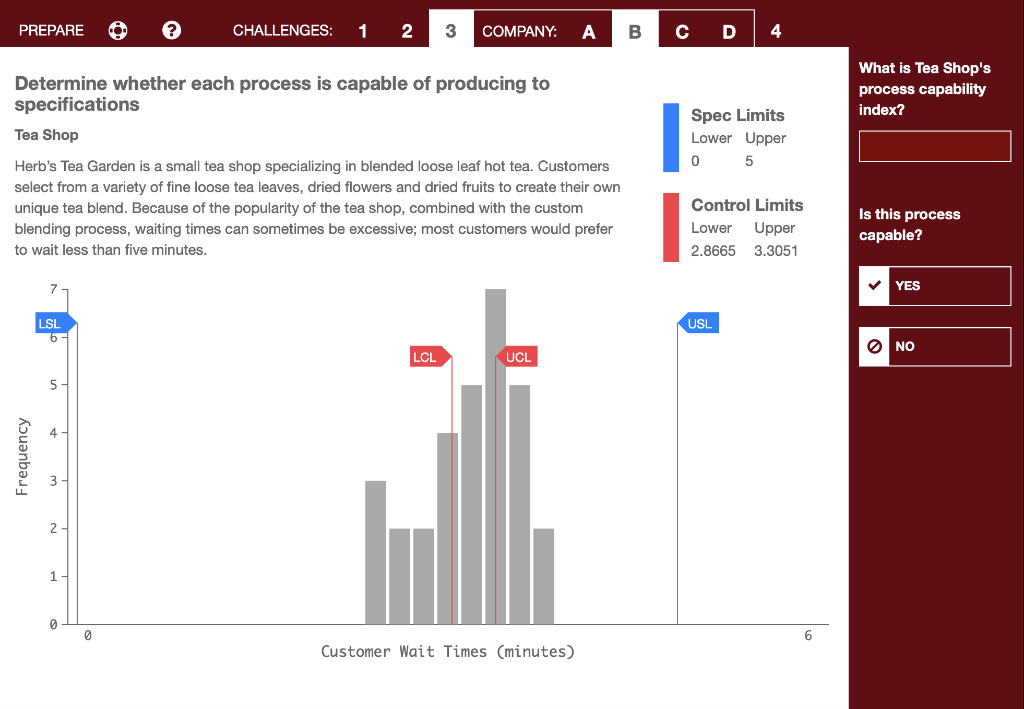Click the CHALLENGES: label
The image size is (1024, 709).
282,31
